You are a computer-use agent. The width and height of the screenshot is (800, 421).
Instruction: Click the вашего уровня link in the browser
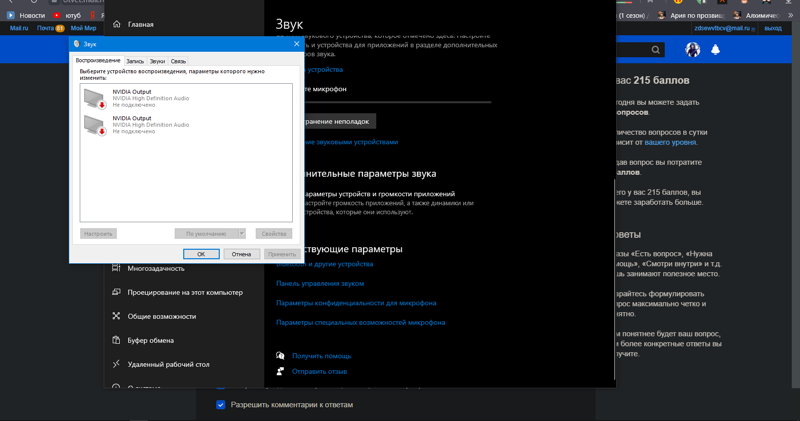click(670, 142)
